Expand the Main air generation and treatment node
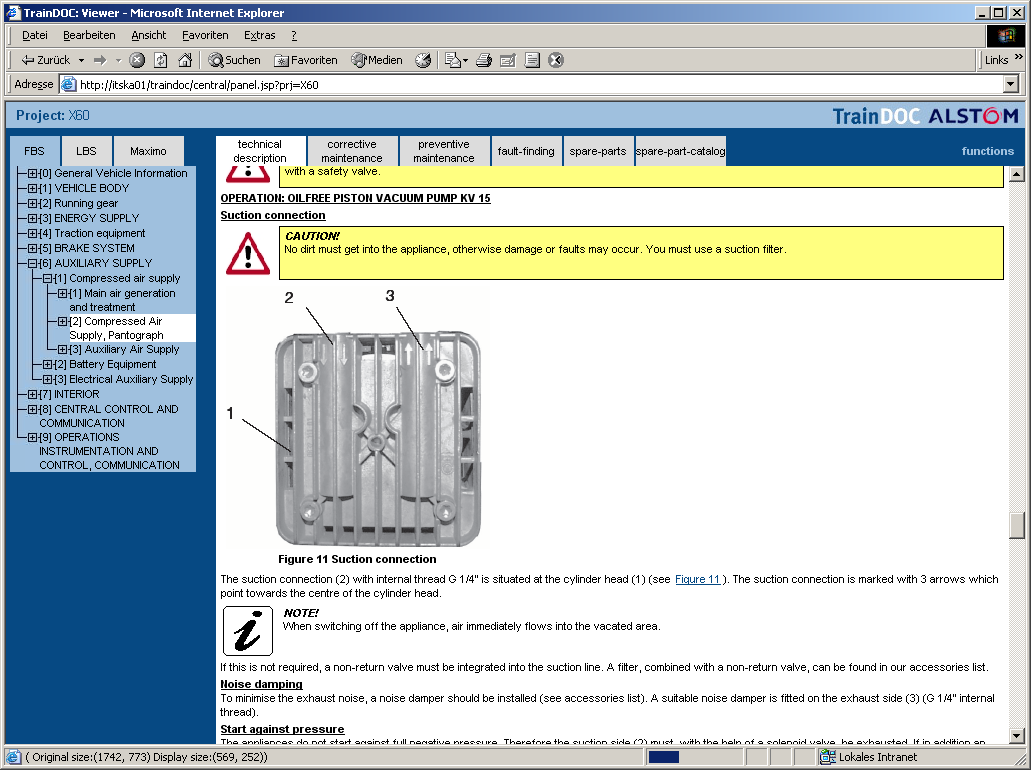The height and width of the screenshot is (770, 1031). pos(62,293)
